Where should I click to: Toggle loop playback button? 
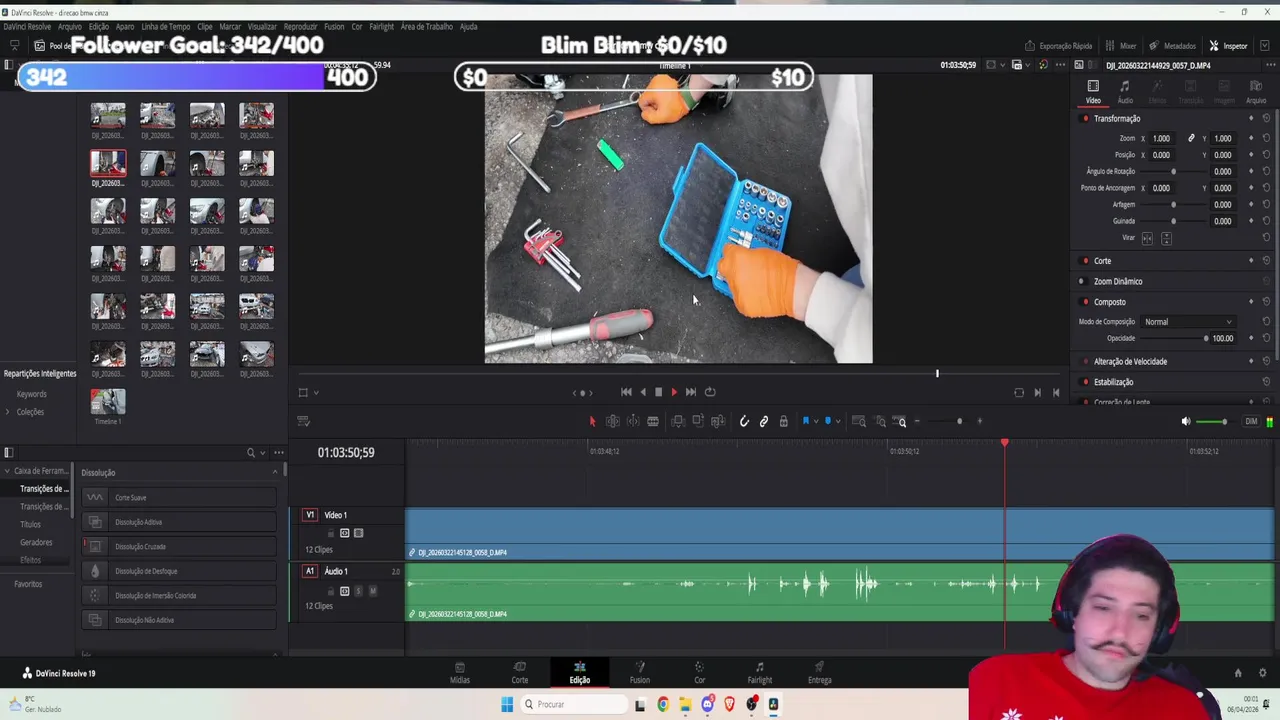710,392
